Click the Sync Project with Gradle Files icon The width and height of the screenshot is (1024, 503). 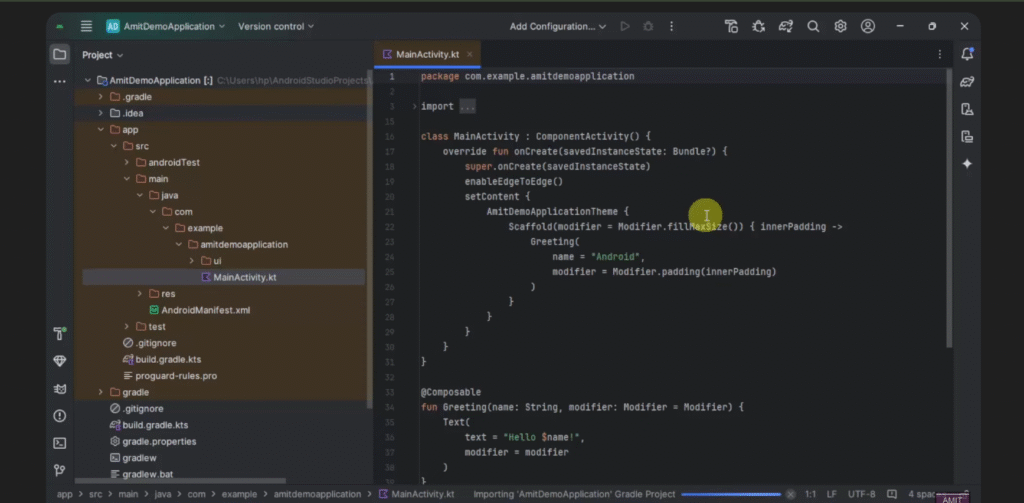coord(786,26)
